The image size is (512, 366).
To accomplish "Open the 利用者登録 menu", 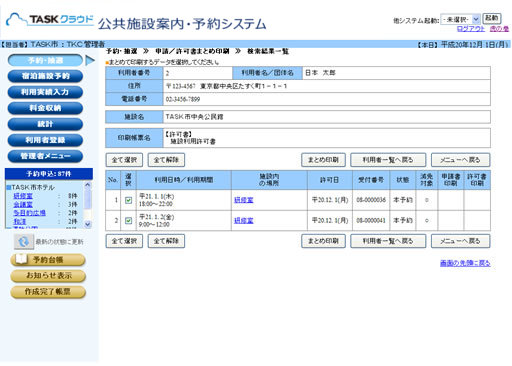I will [45, 140].
